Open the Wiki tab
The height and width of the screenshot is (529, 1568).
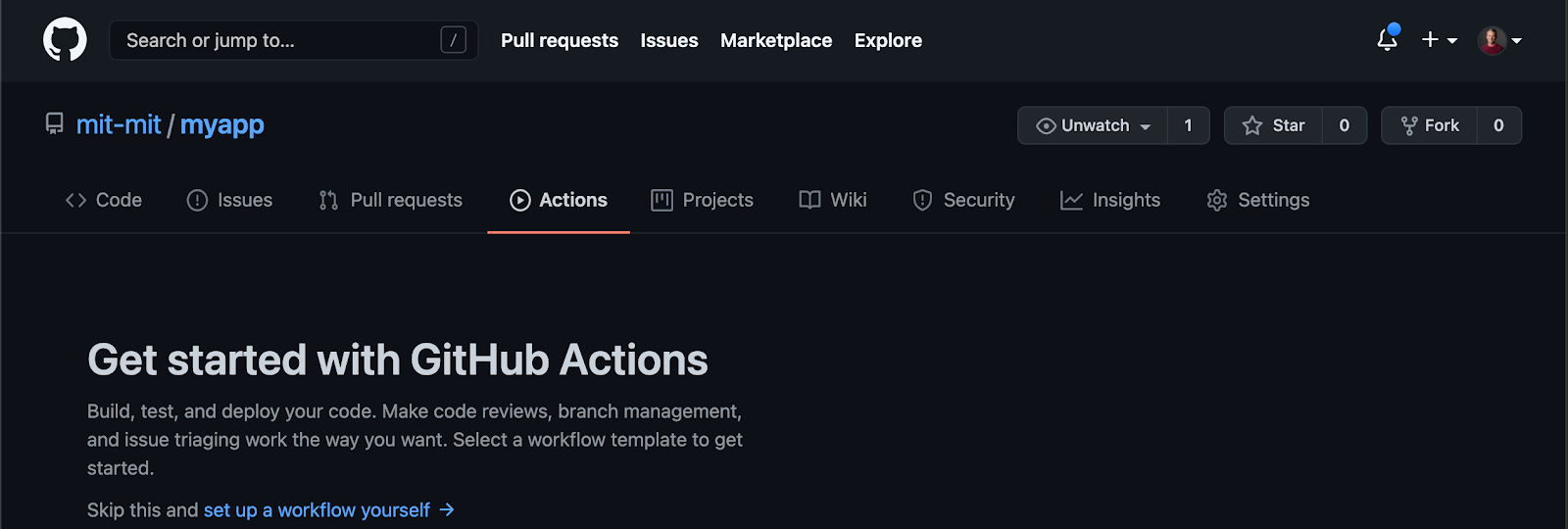point(833,200)
